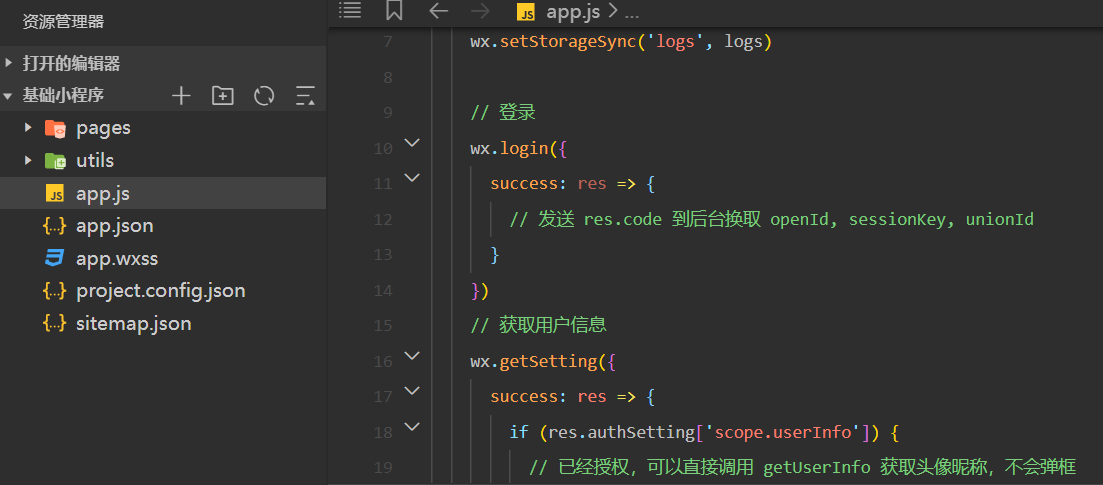Open app.json in the file tree
The image size is (1103, 485).
[163, 226]
